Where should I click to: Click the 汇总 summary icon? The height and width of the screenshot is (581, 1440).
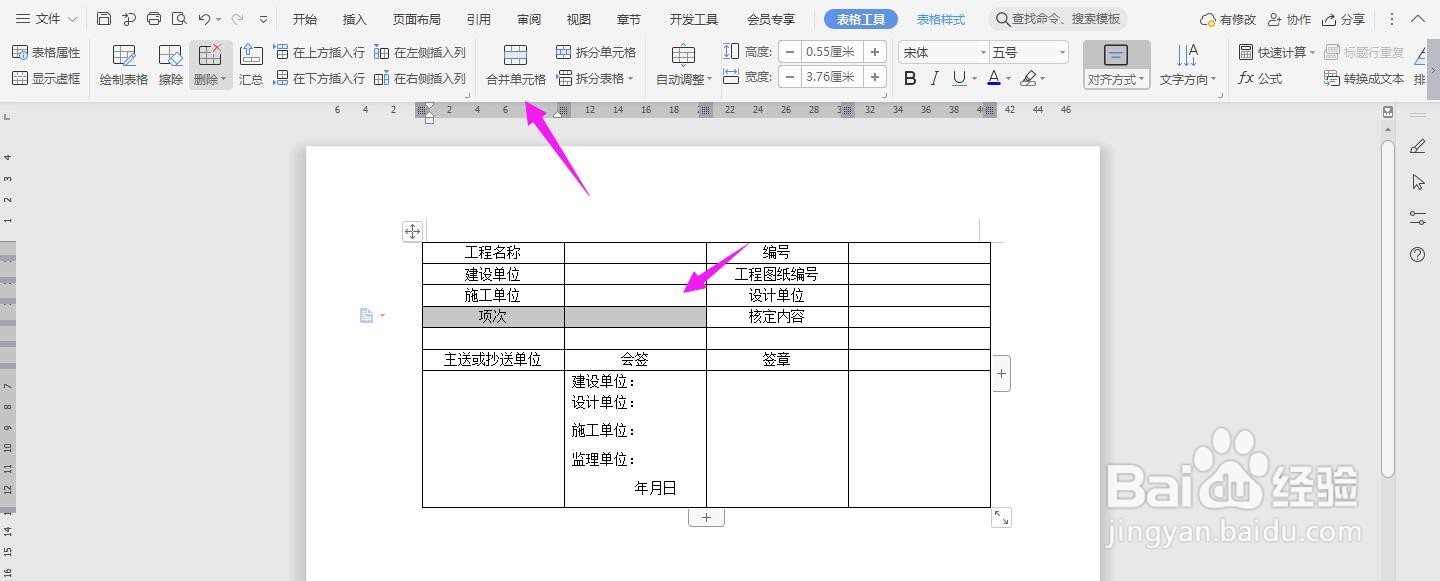tap(250, 64)
